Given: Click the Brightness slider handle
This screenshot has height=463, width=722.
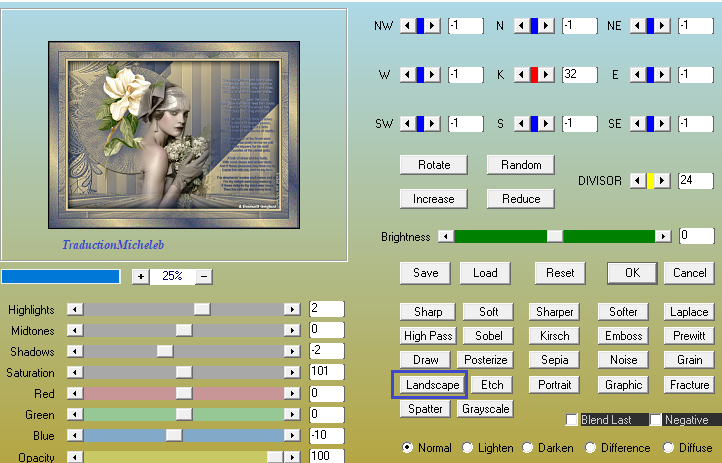Looking at the screenshot, I should tap(555, 237).
